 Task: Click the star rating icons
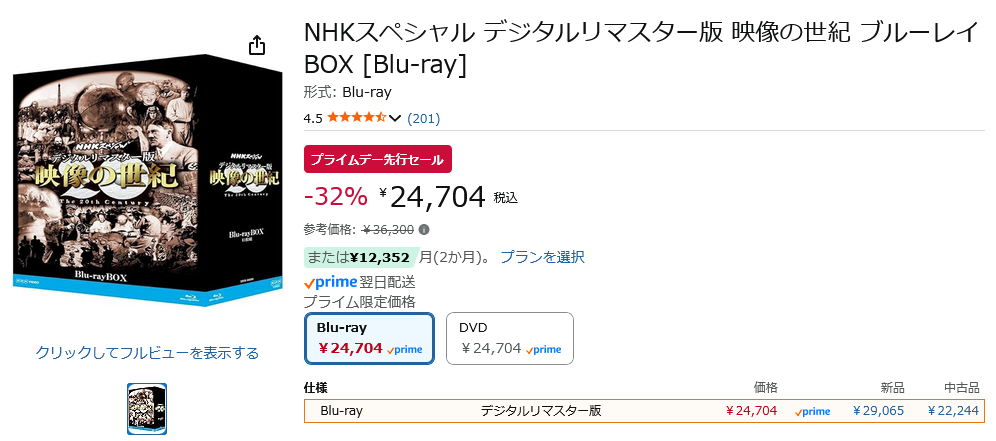coord(357,118)
